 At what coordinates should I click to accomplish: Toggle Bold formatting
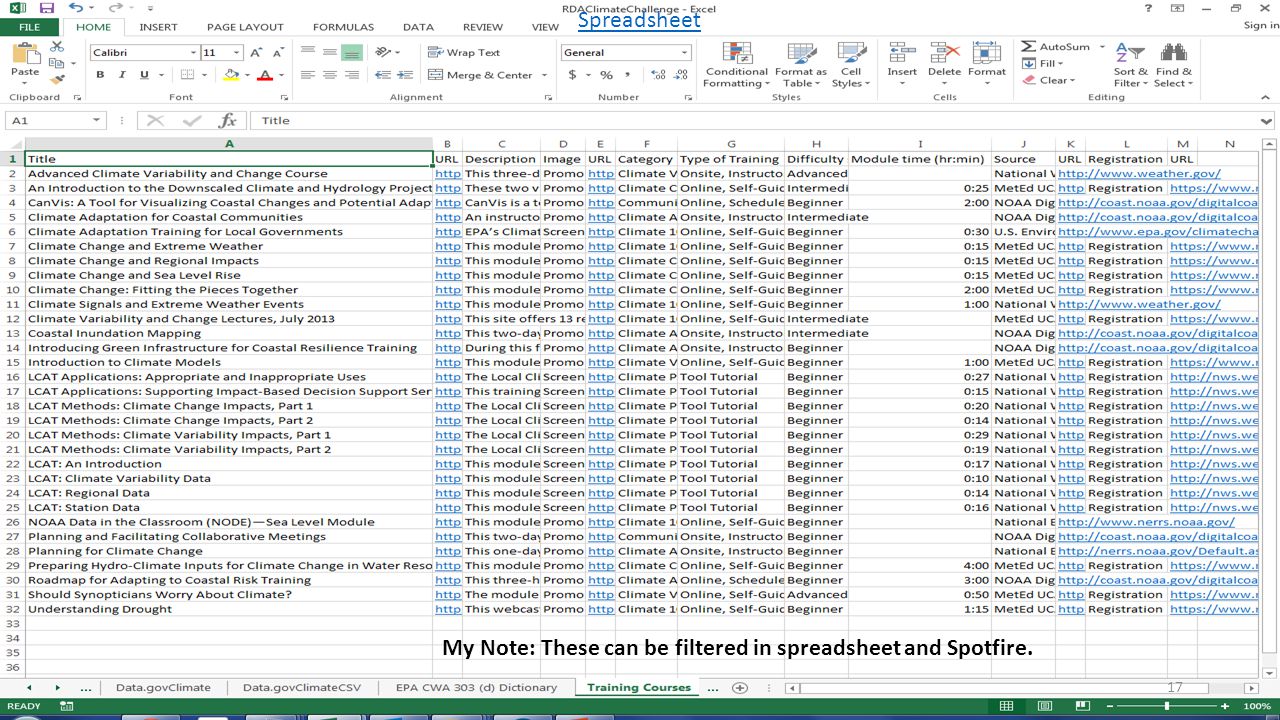[100, 75]
